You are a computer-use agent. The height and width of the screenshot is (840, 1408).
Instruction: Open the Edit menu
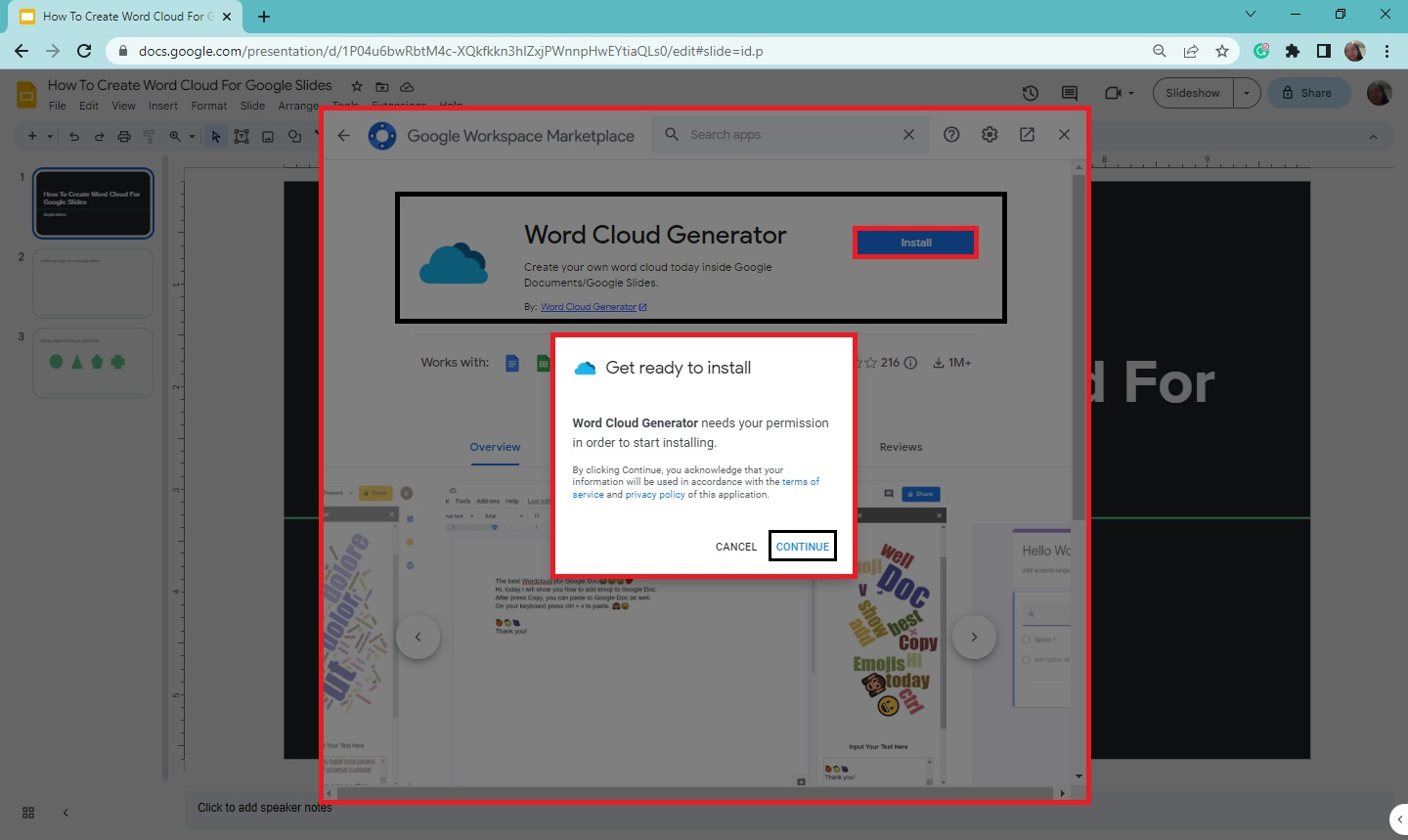pos(89,106)
